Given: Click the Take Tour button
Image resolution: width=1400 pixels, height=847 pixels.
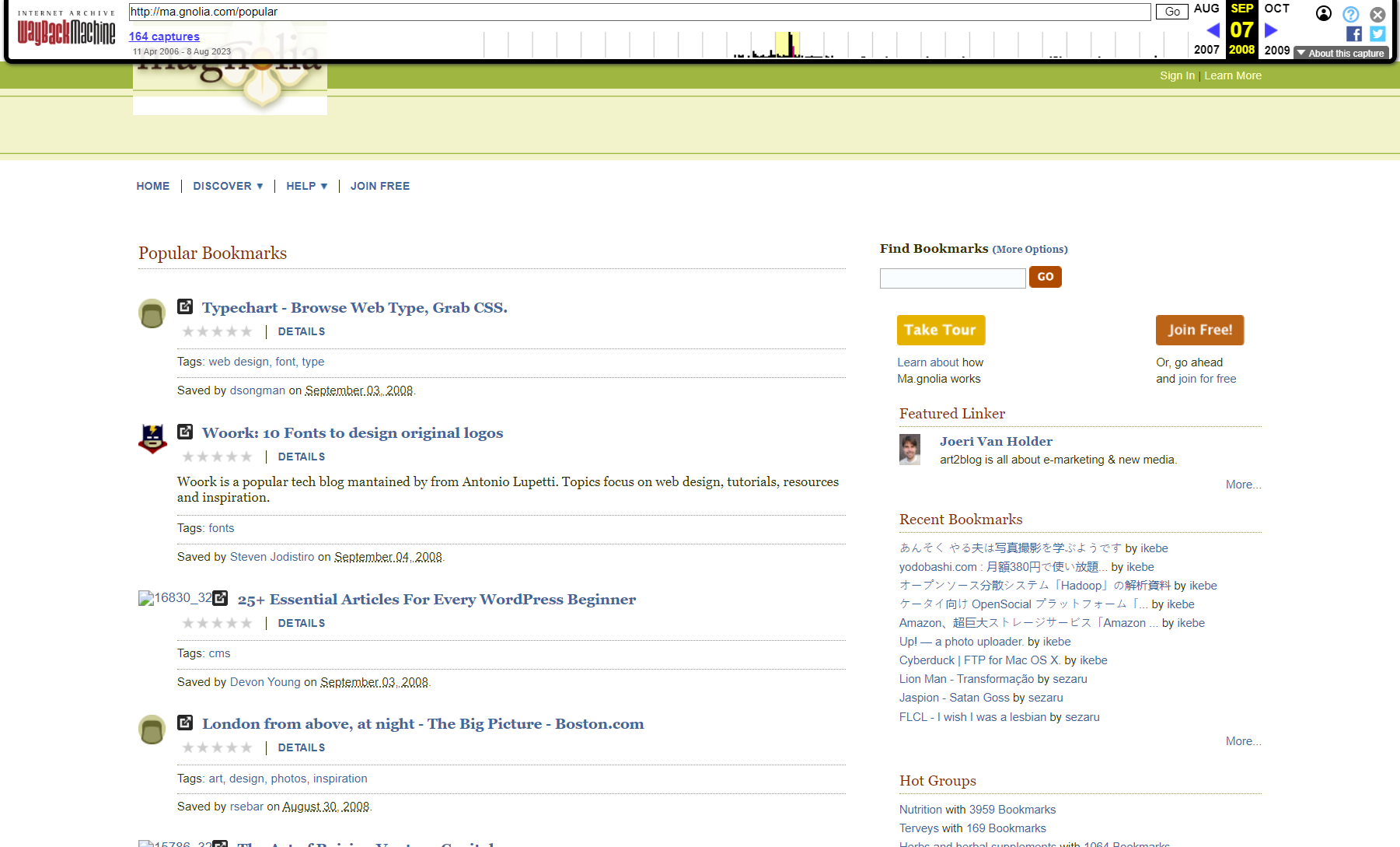Looking at the screenshot, I should [941, 330].
